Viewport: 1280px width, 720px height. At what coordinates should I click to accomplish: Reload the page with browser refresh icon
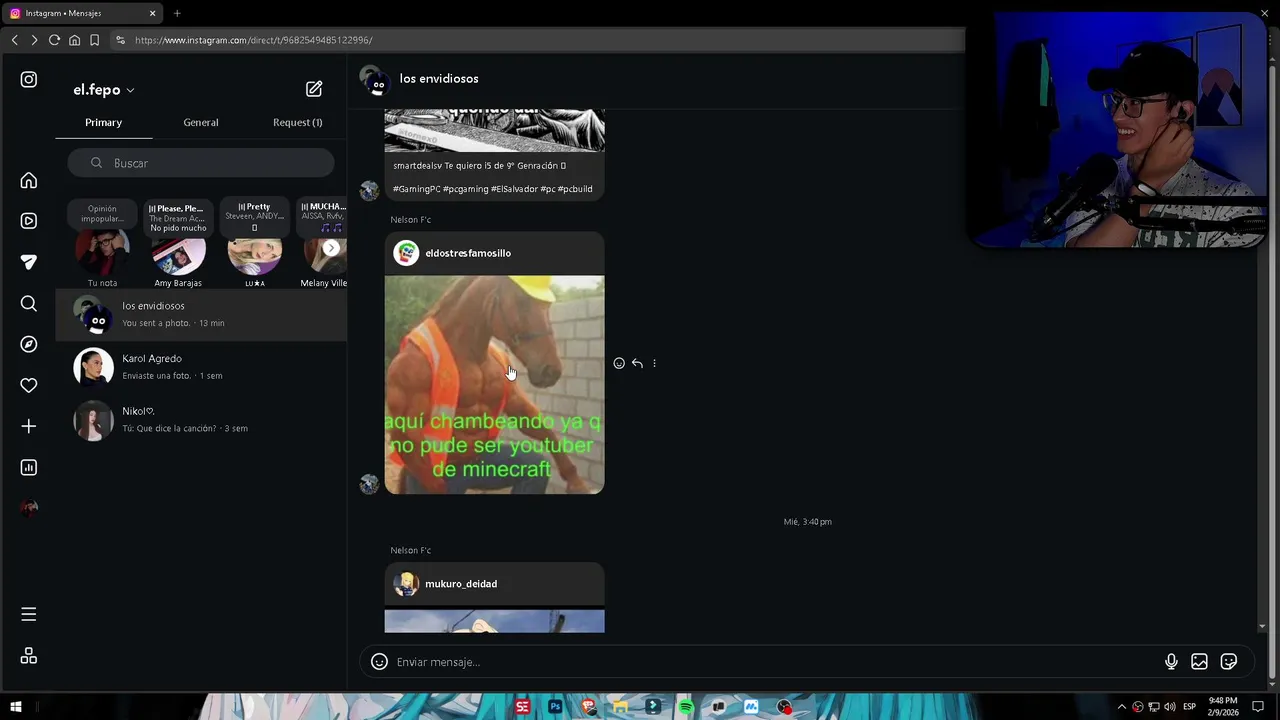[x=54, y=40]
